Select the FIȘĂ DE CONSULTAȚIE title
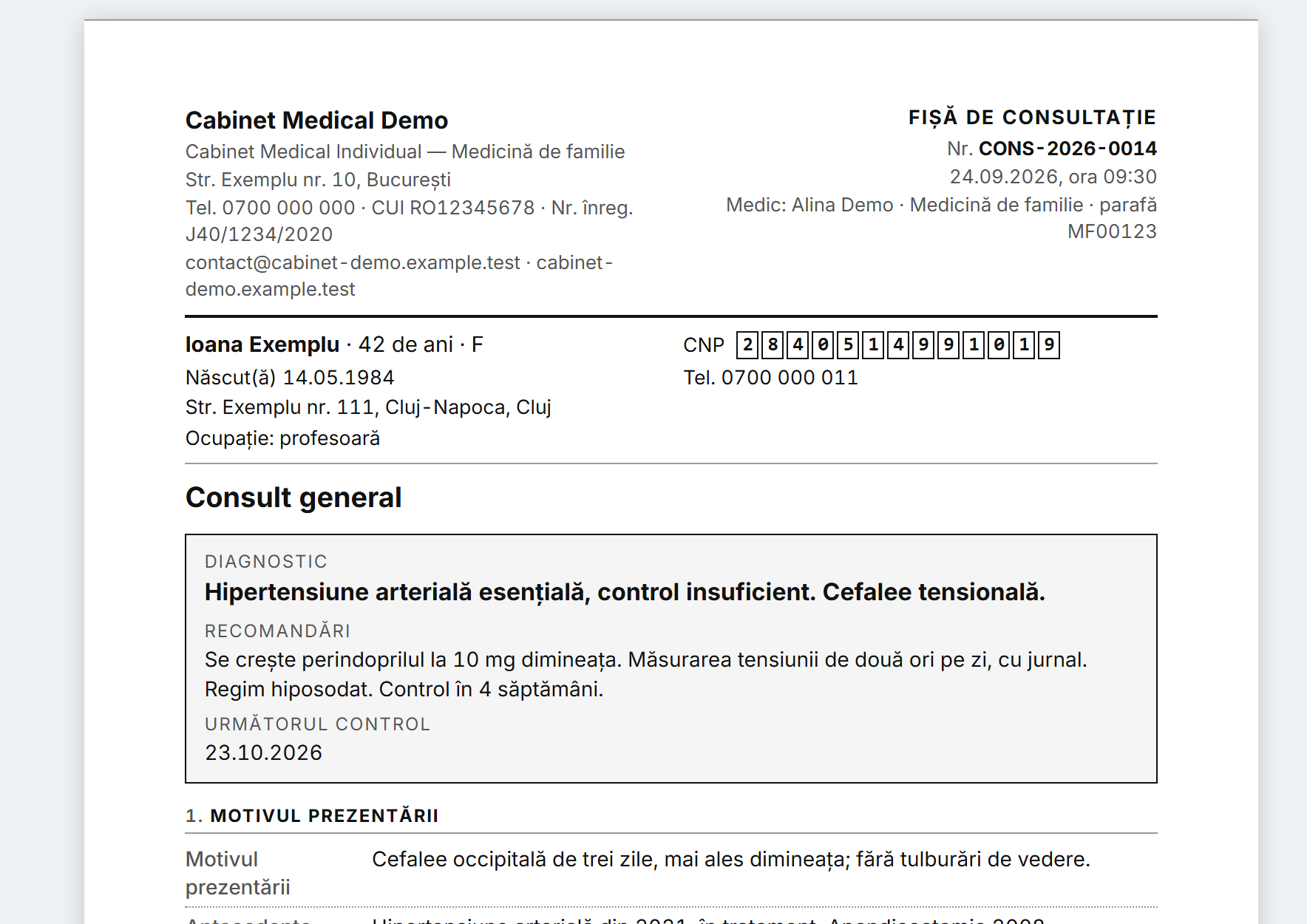Image resolution: width=1307 pixels, height=924 pixels. pyautogui.click(x=1032, y=118)
